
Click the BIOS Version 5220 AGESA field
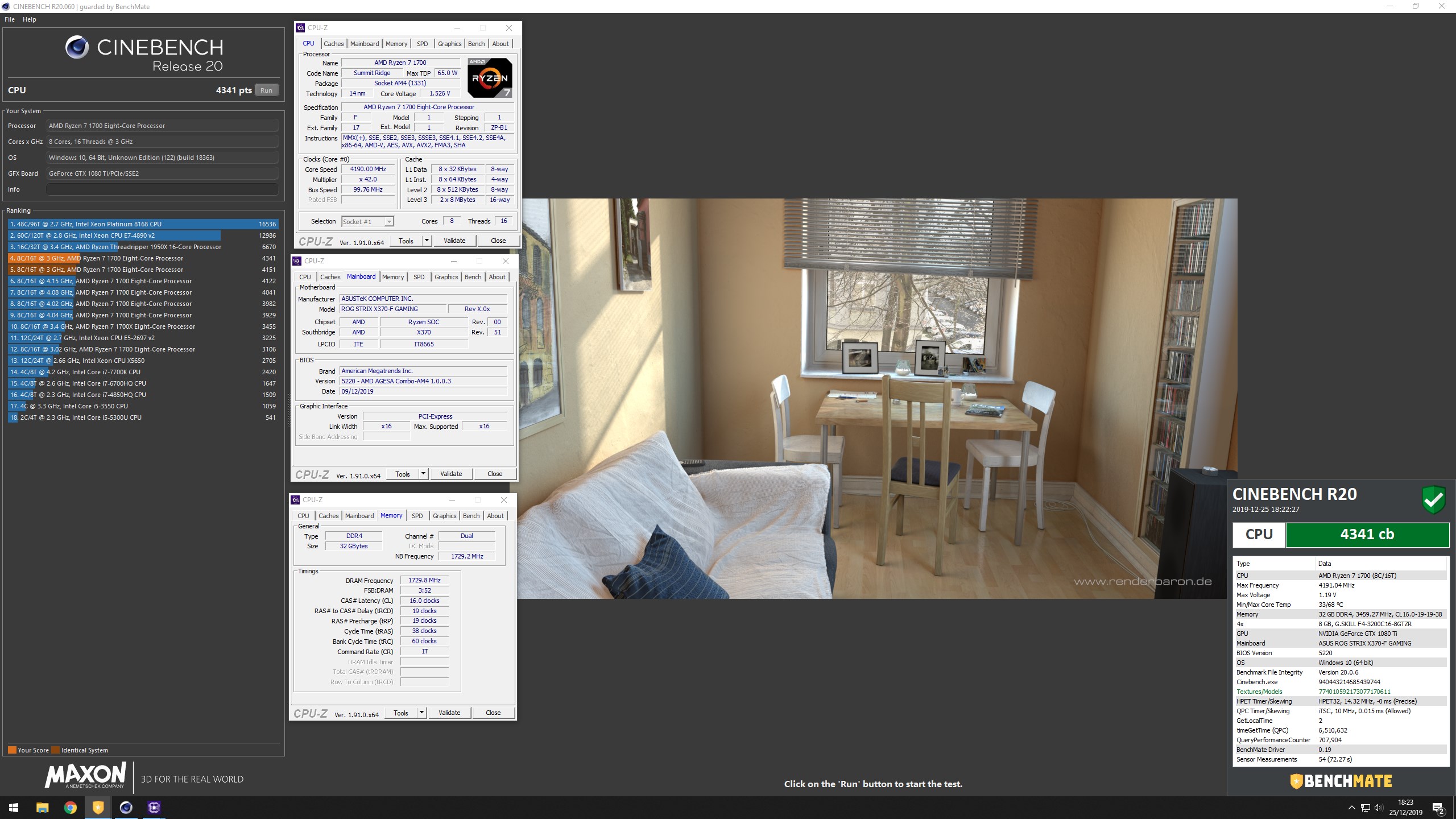[423, 381]
